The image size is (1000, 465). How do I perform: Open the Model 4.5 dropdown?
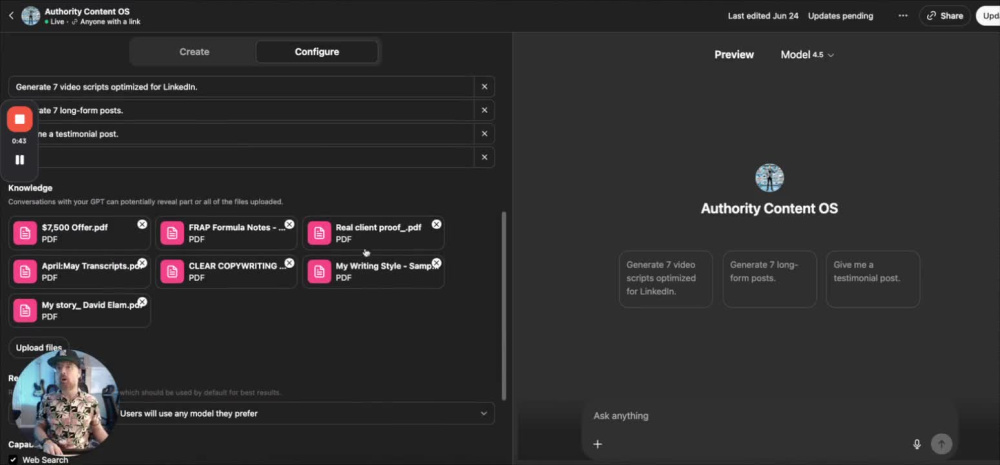807,55
